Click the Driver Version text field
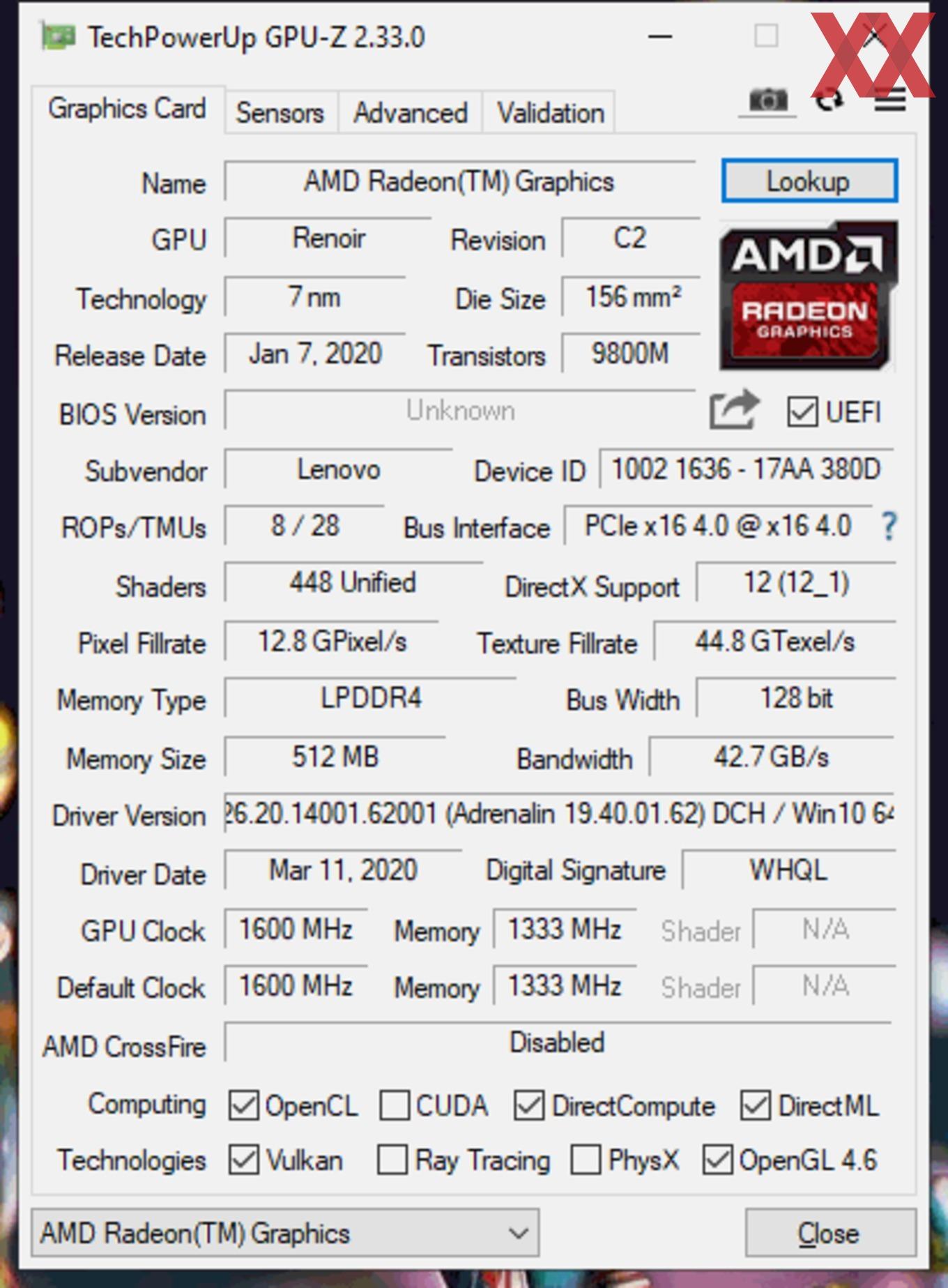This screenshot has width=948, height=1288. pos(559,814)
